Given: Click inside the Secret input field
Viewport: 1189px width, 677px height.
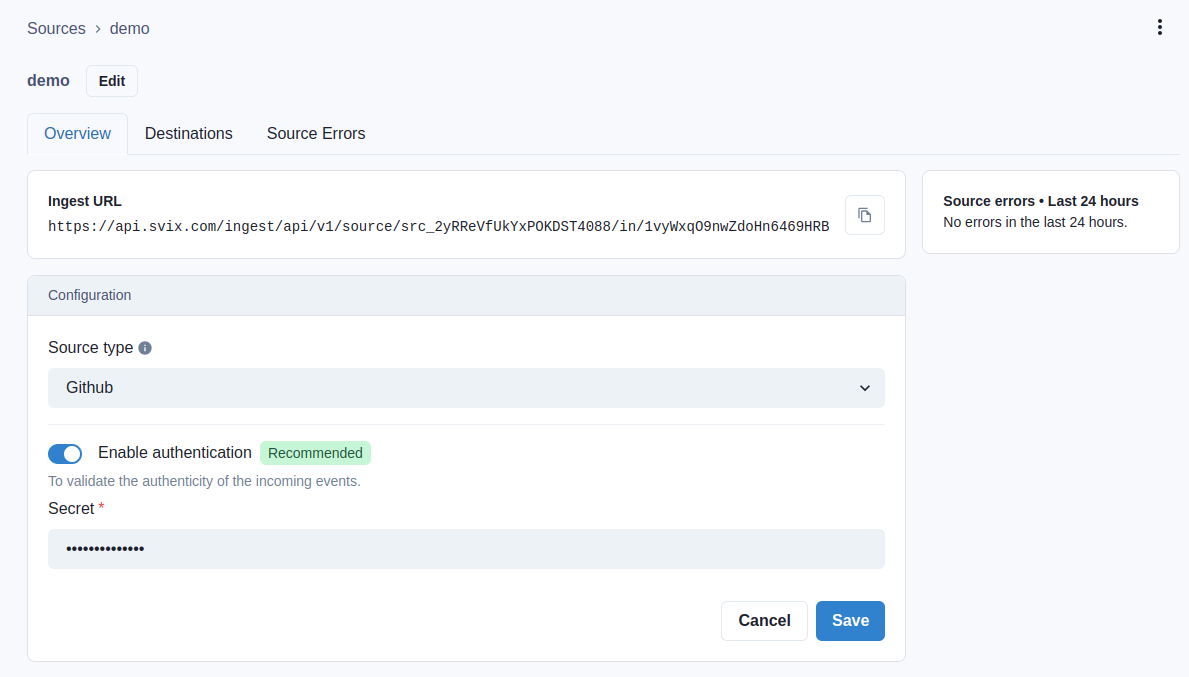Looking at the screenshot, I should pos(466,548).
